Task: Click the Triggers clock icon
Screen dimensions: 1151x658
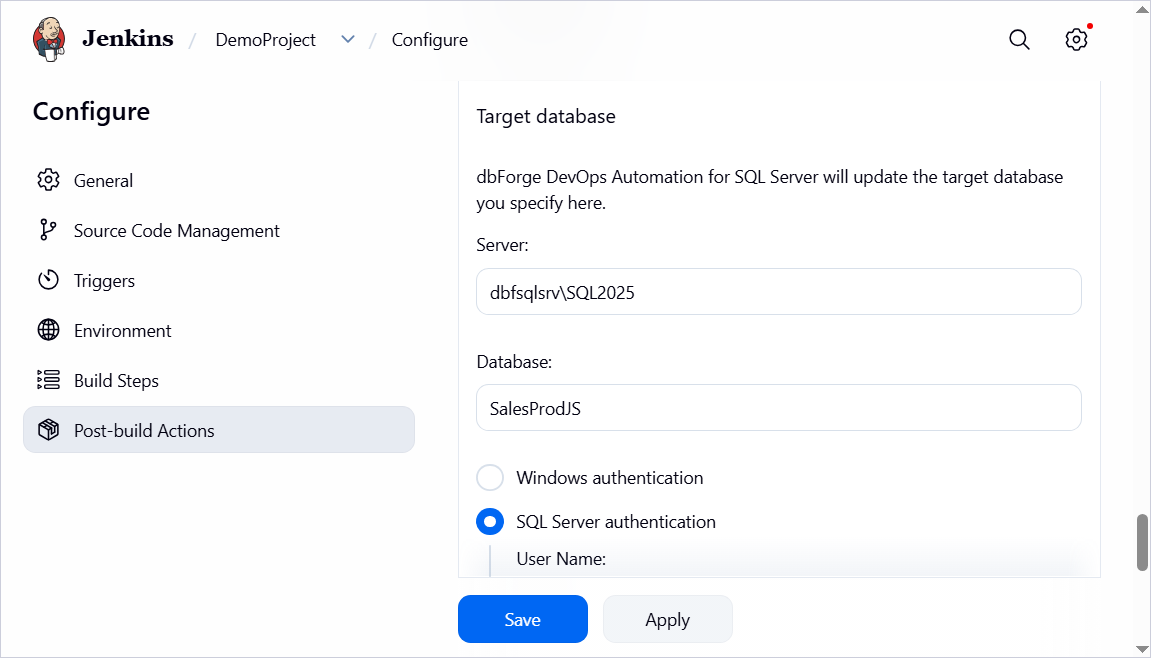Action: (x=48, y=280)
